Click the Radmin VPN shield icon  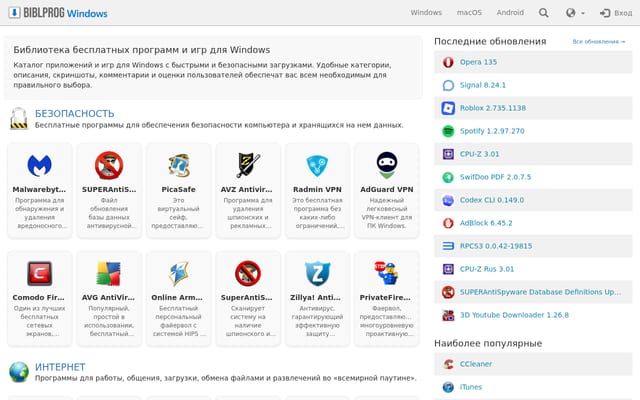tap(317, 165)
